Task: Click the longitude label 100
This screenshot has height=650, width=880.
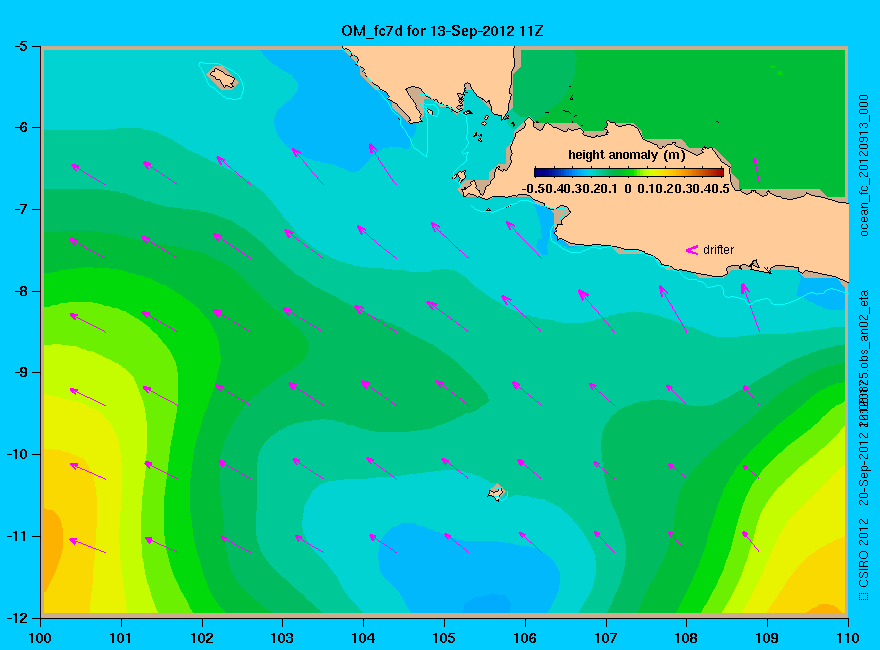Action: [40, 638]
